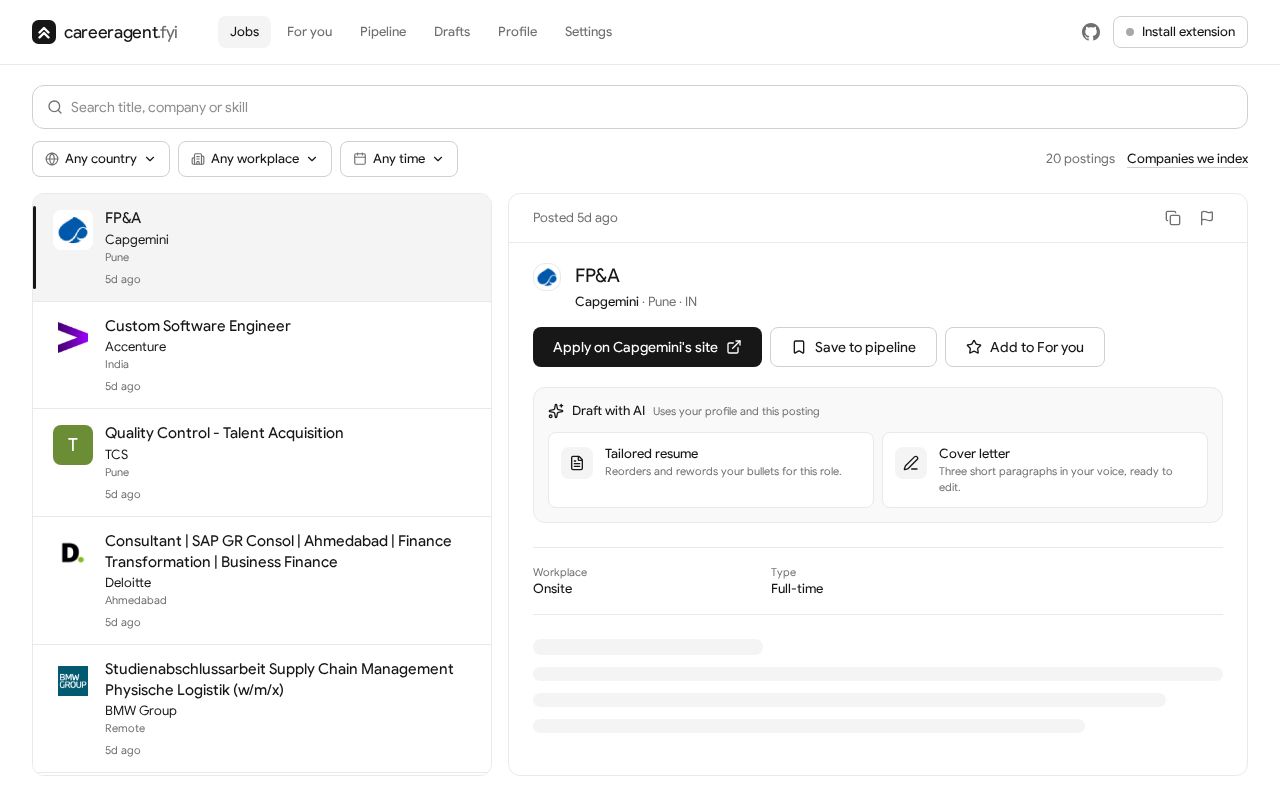Click the TCS avatar icon
Image resolution: width=1280 pixels, height=800 pixels.
(x=73, y=445)
